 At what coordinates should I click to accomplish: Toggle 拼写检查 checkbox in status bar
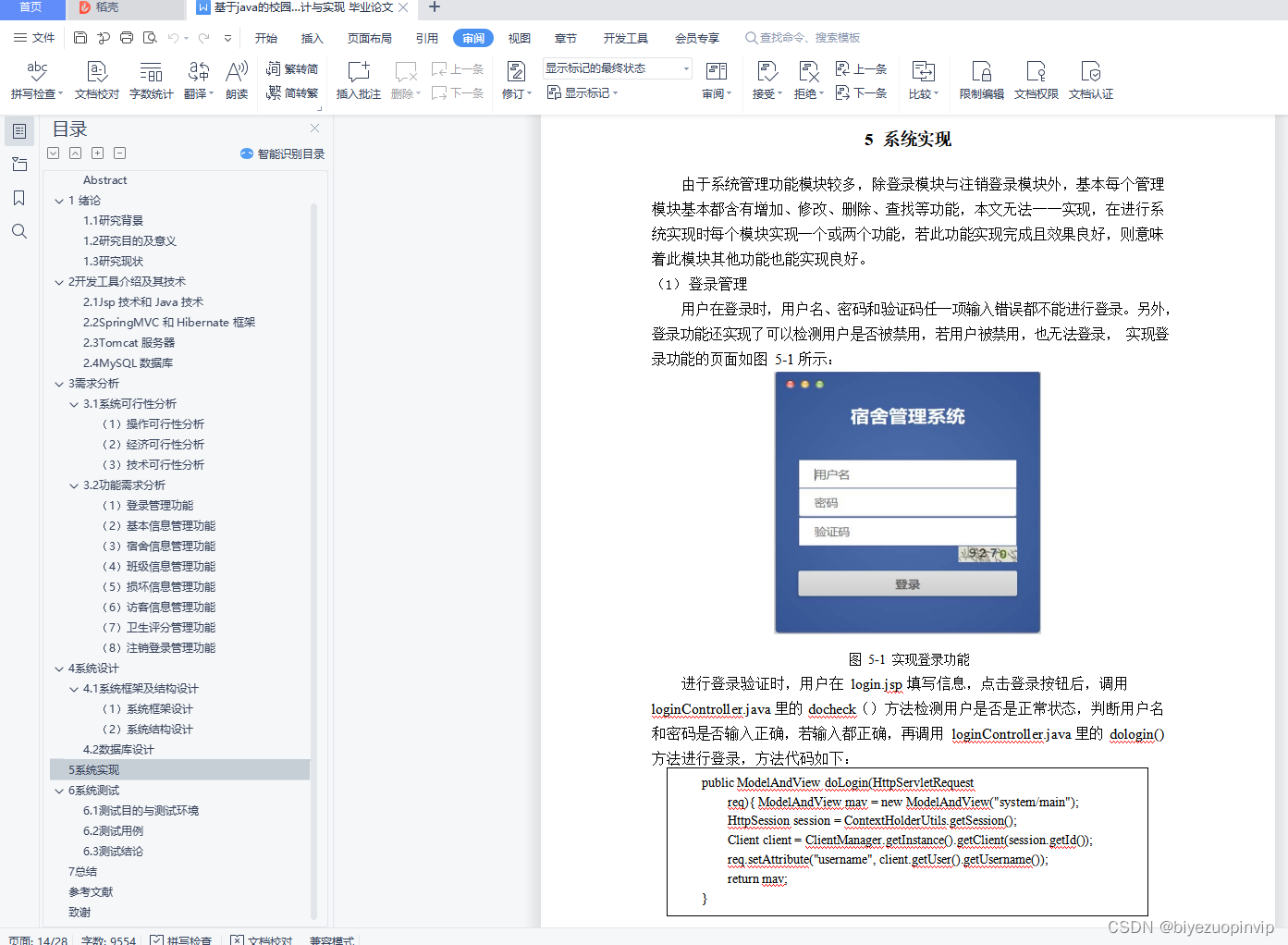pos(181,939)
